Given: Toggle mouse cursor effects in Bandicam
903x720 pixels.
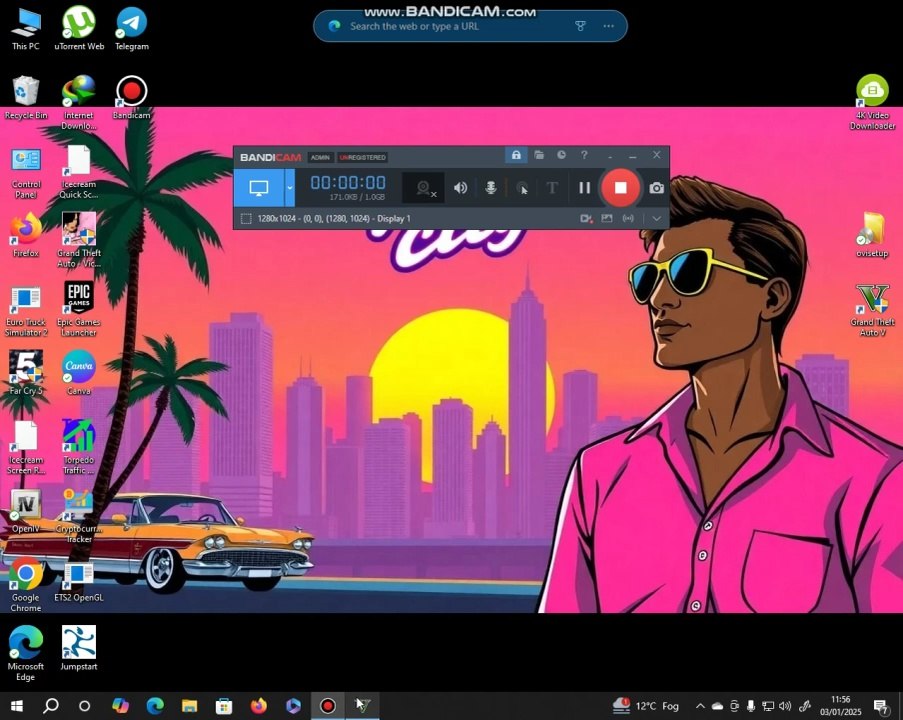Looking at the screenshot, I should click(522, 188).
